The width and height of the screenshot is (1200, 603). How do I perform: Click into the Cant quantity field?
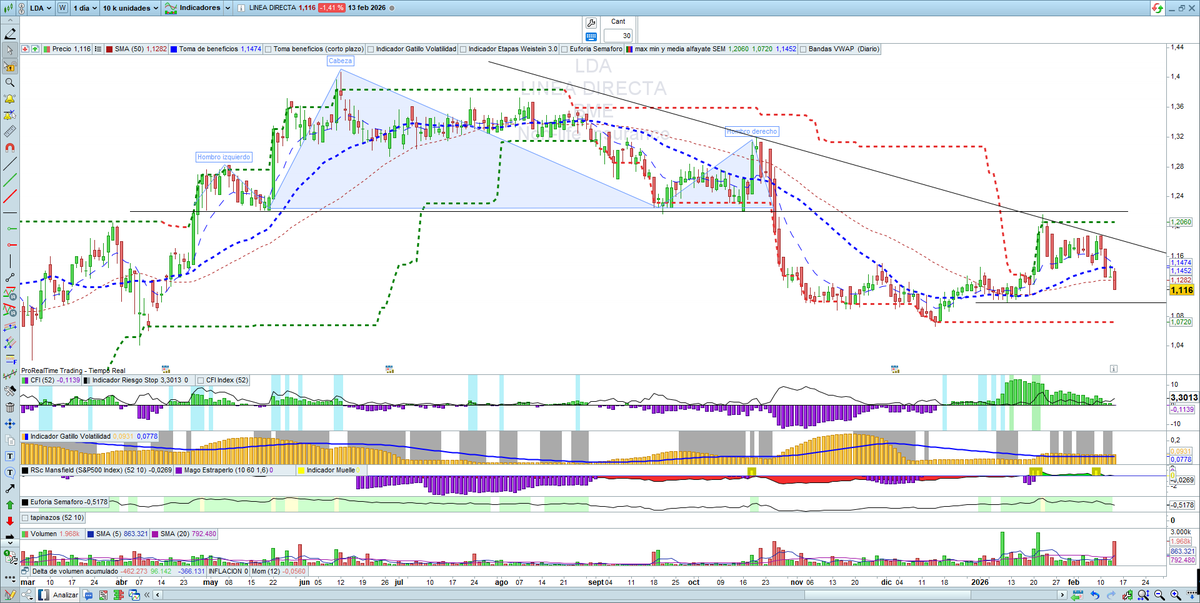click(x=618, y=35)
